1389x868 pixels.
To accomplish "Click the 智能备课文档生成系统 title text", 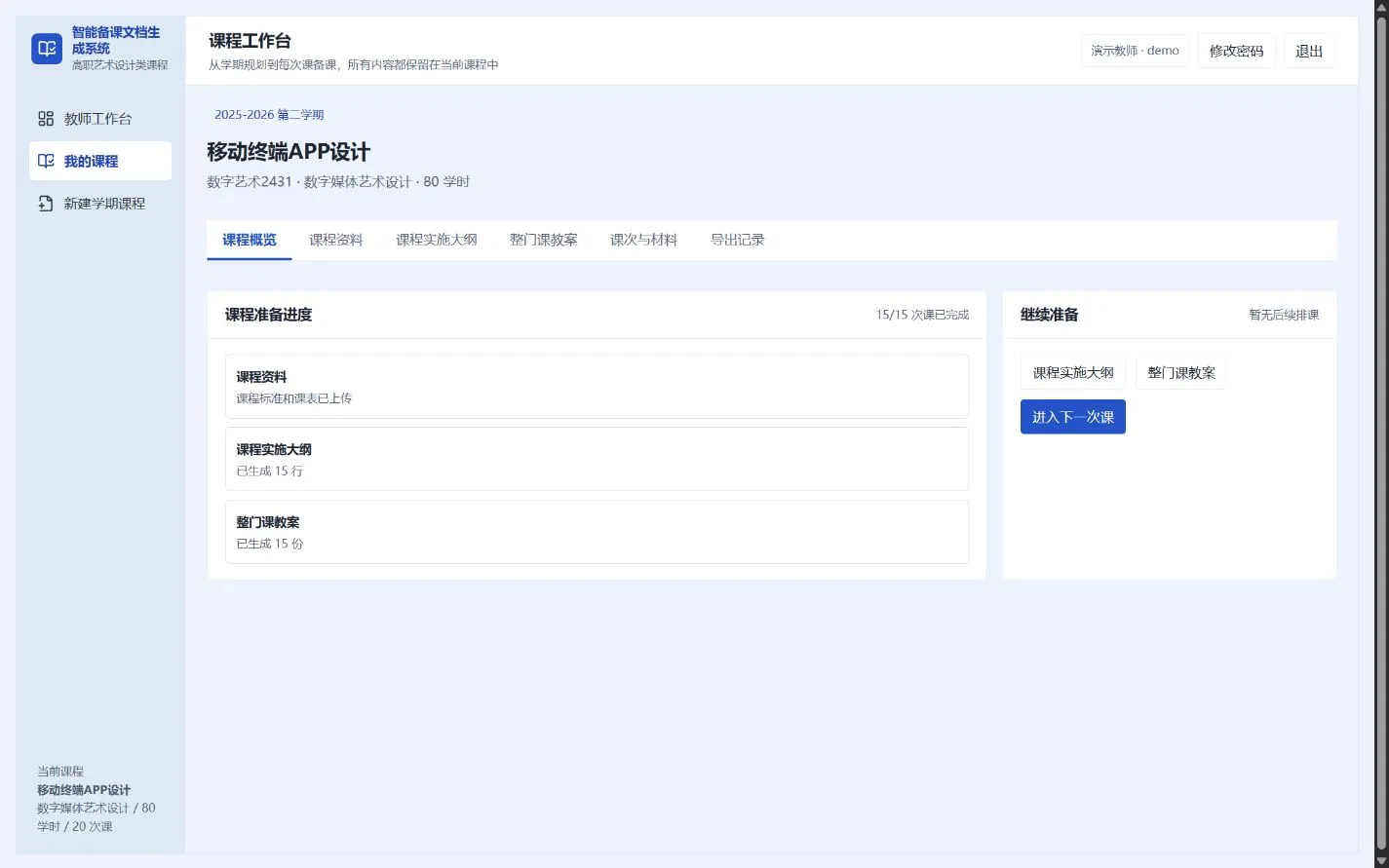I will coord(116,40).
